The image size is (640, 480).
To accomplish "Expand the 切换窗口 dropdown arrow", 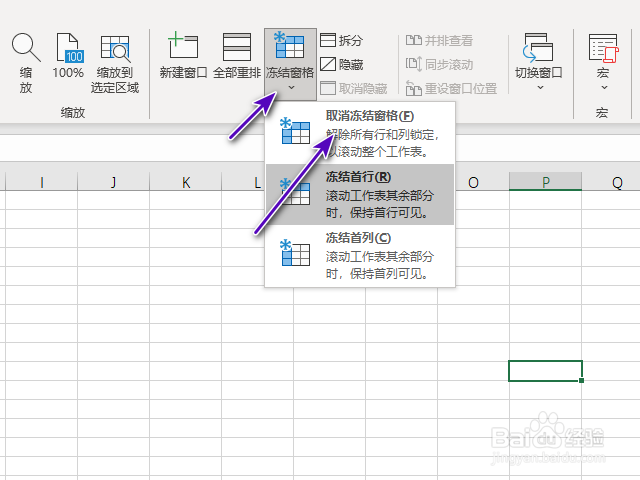I will (540, 87).
